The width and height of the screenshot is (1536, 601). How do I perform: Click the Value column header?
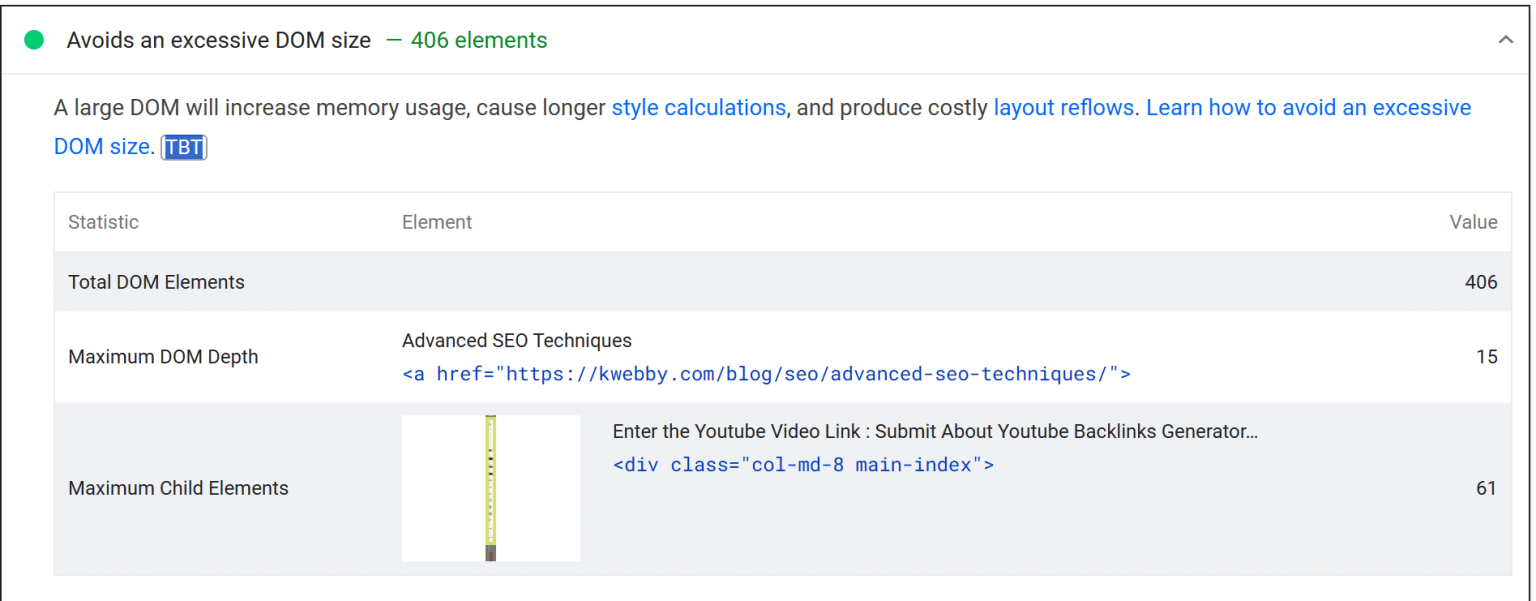pos(1473,222)
